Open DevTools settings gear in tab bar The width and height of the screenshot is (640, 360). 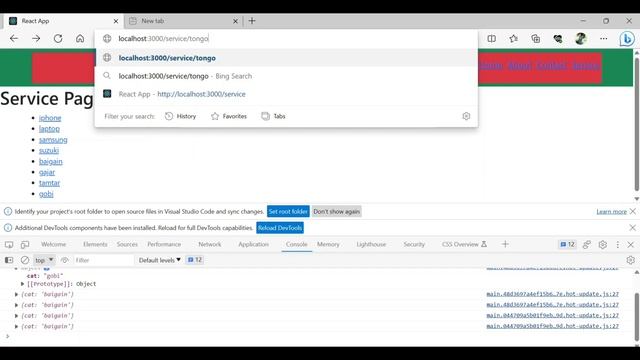(x=602, y=244)
